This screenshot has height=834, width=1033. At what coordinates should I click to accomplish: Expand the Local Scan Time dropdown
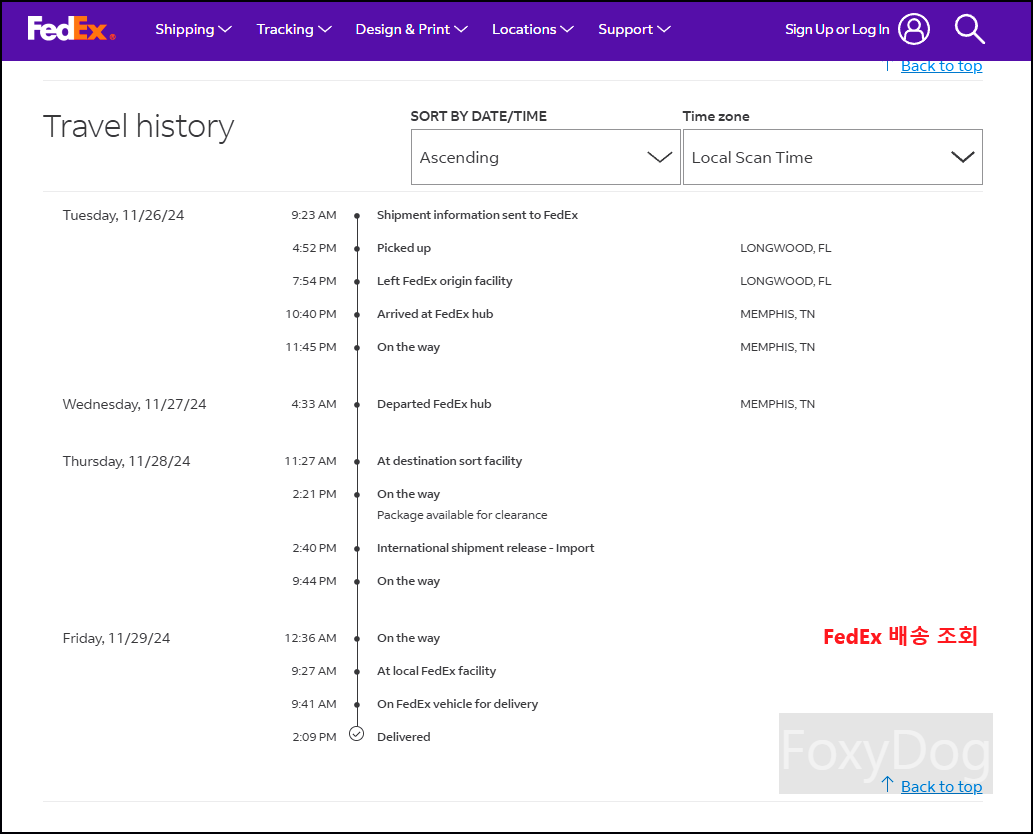[x=833, y=157]
